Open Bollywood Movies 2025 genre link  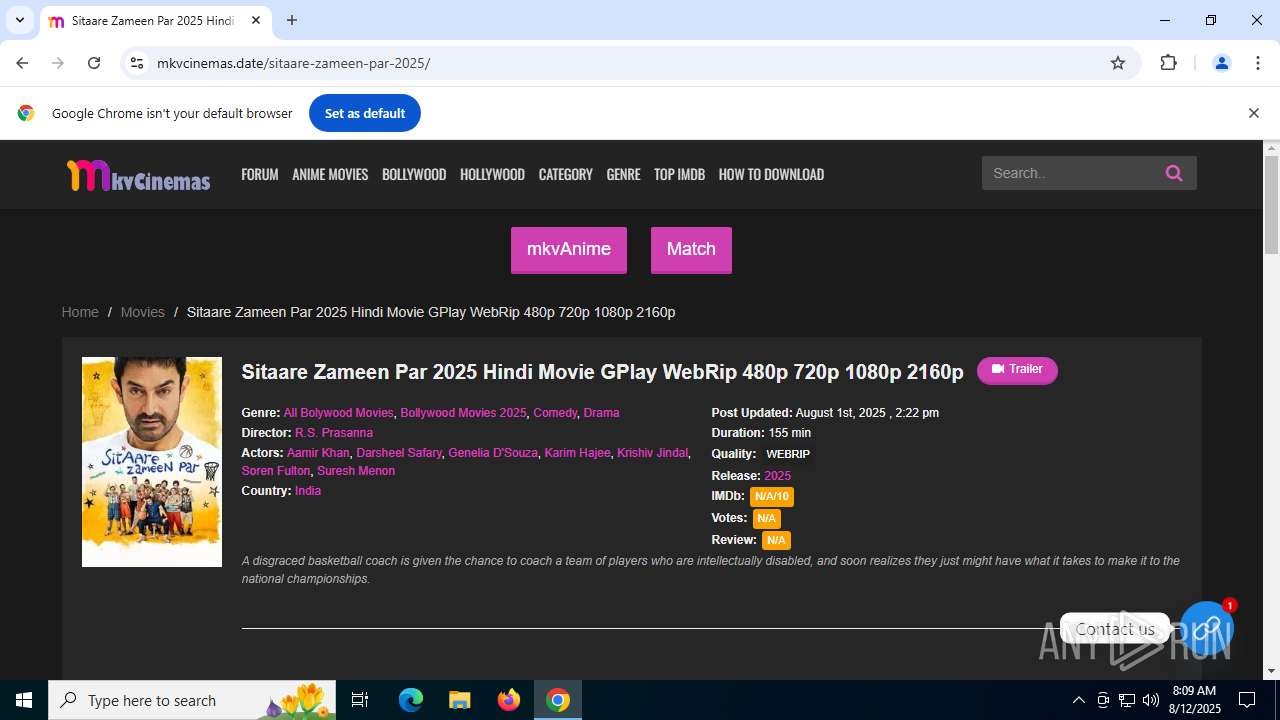(463, 413)
